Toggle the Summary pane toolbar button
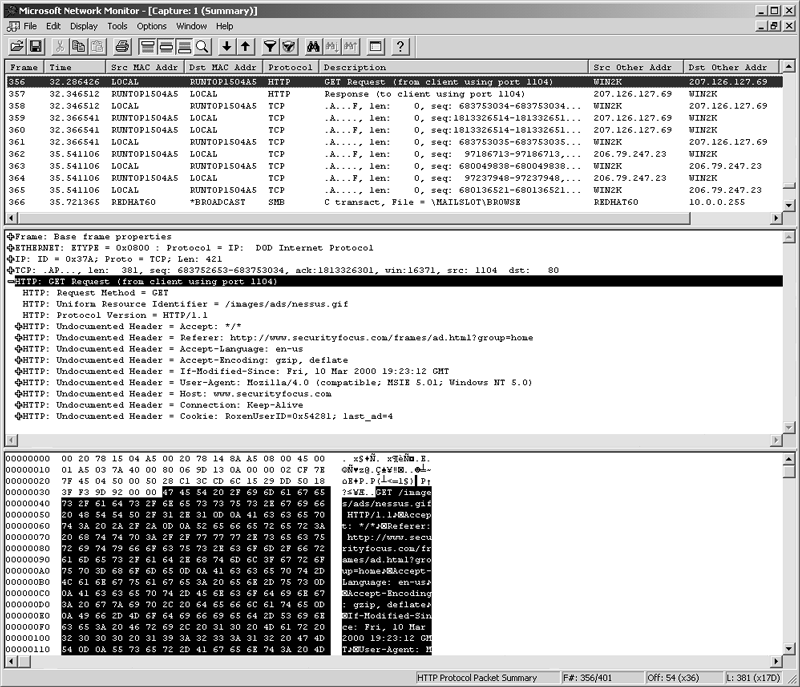Screen dimensions: 800x687 click(147, 47)
